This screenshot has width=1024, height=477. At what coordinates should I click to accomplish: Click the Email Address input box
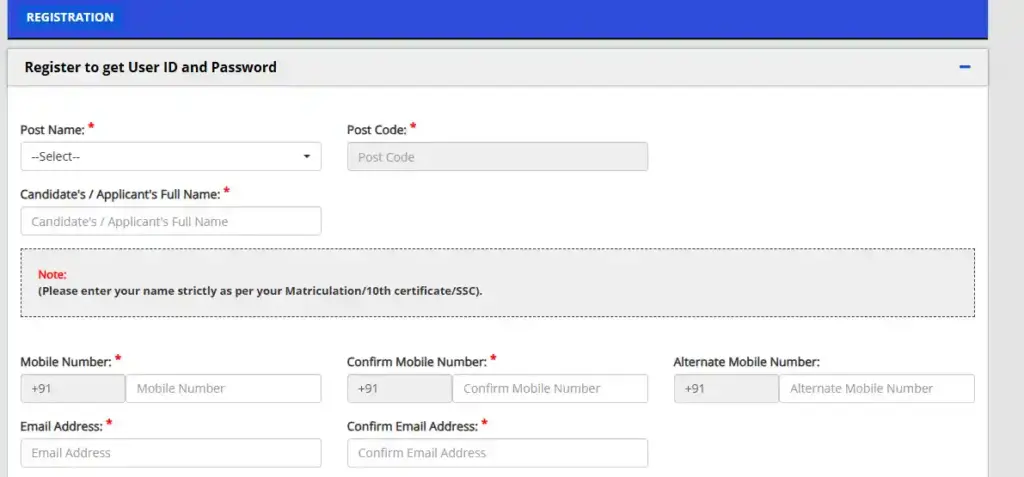[x=171, y=453]
